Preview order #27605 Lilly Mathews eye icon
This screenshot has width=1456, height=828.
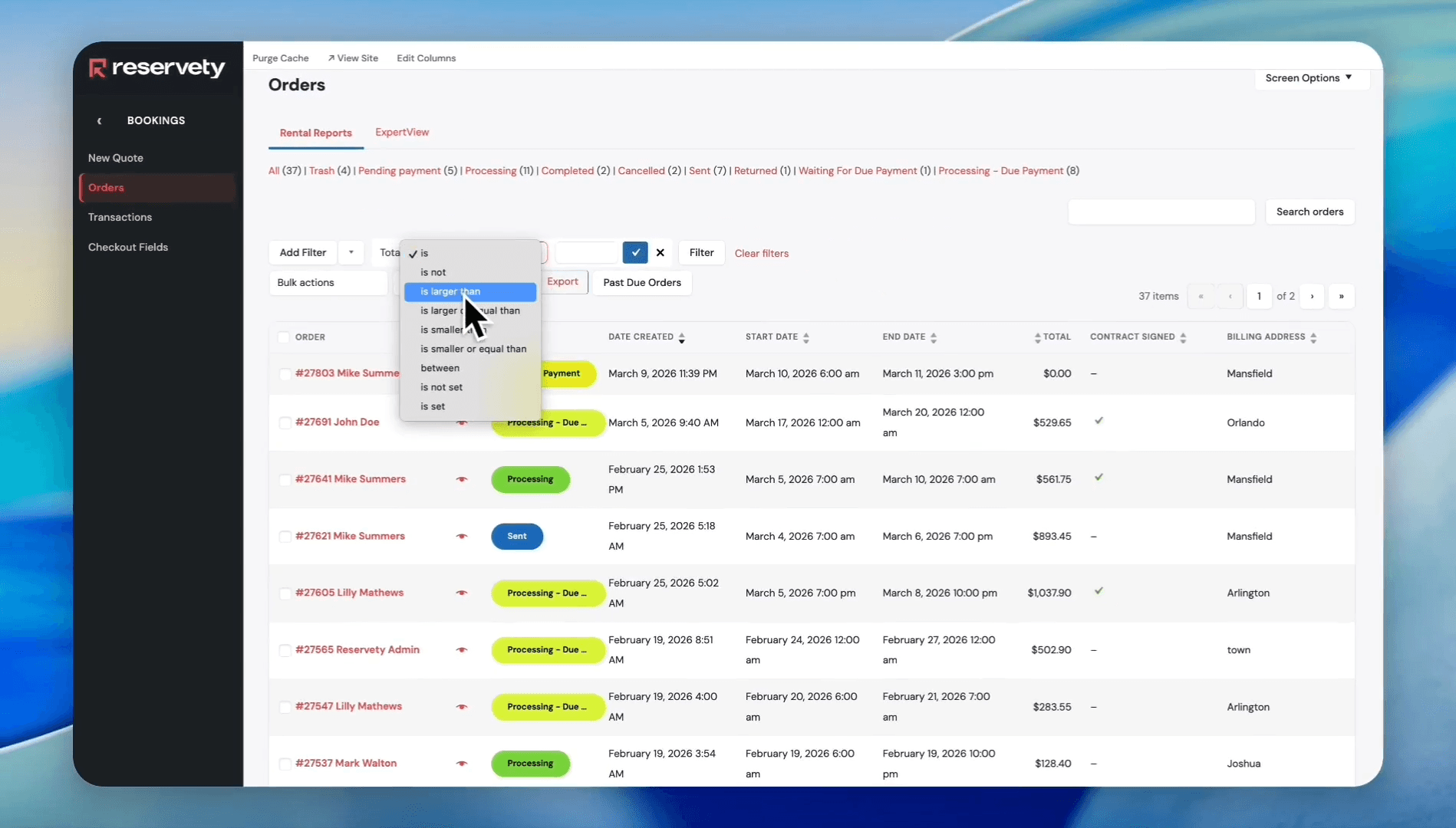click(x=462, y=593)
